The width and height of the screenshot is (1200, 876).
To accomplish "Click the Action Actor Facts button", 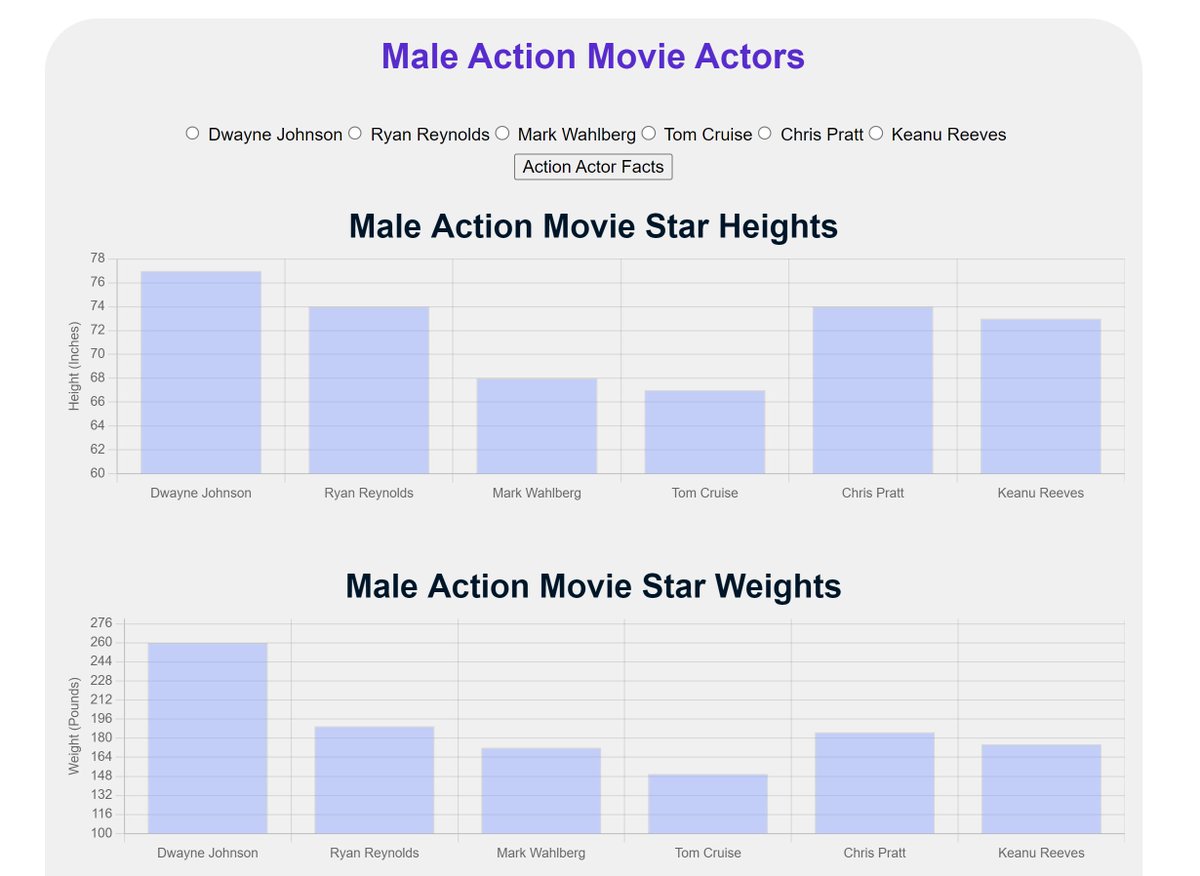I will pos(593,167).
